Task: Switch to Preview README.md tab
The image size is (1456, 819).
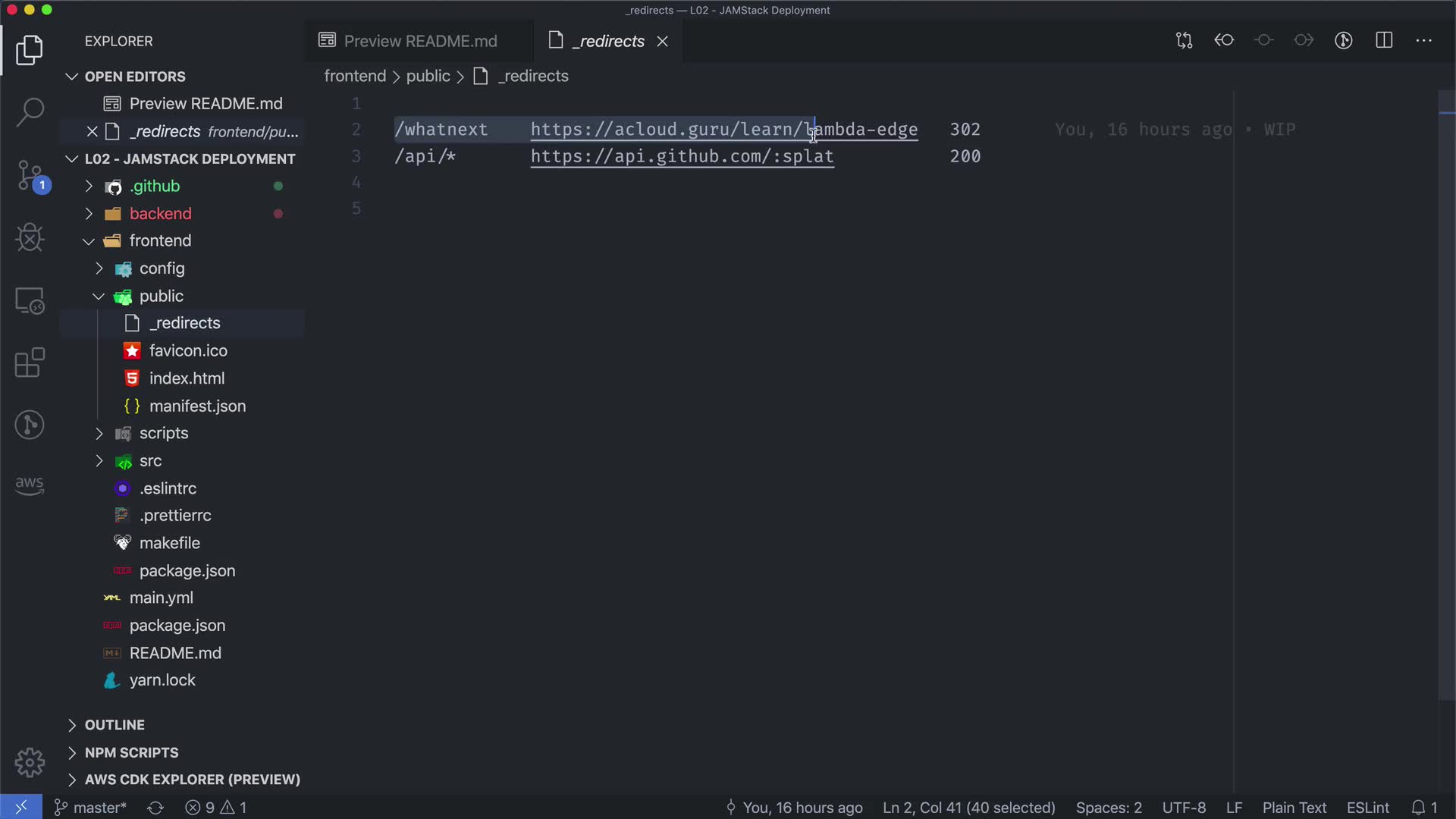Action: click(419, 41)
